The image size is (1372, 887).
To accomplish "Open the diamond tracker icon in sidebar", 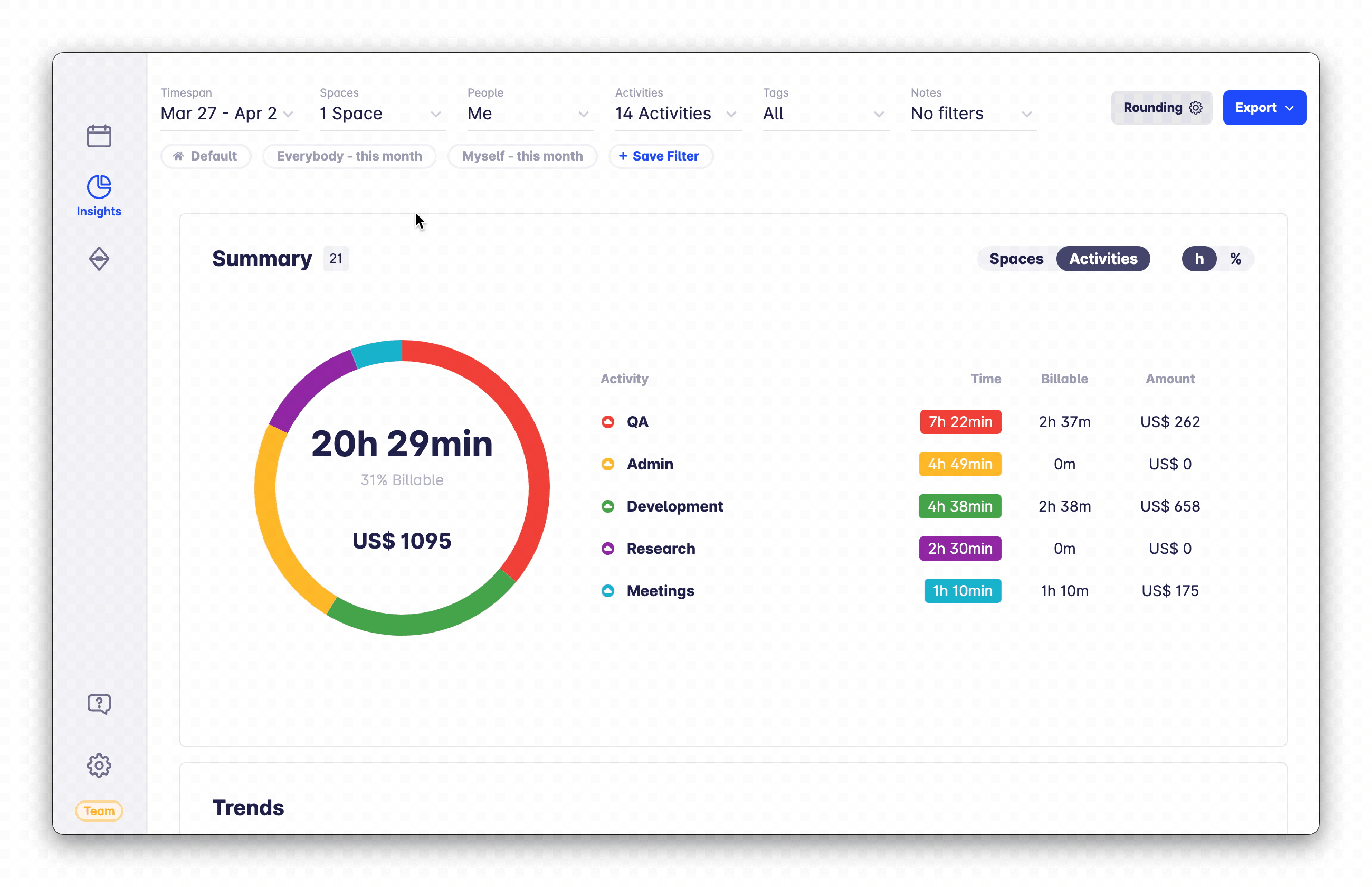I will coord(99,259).
